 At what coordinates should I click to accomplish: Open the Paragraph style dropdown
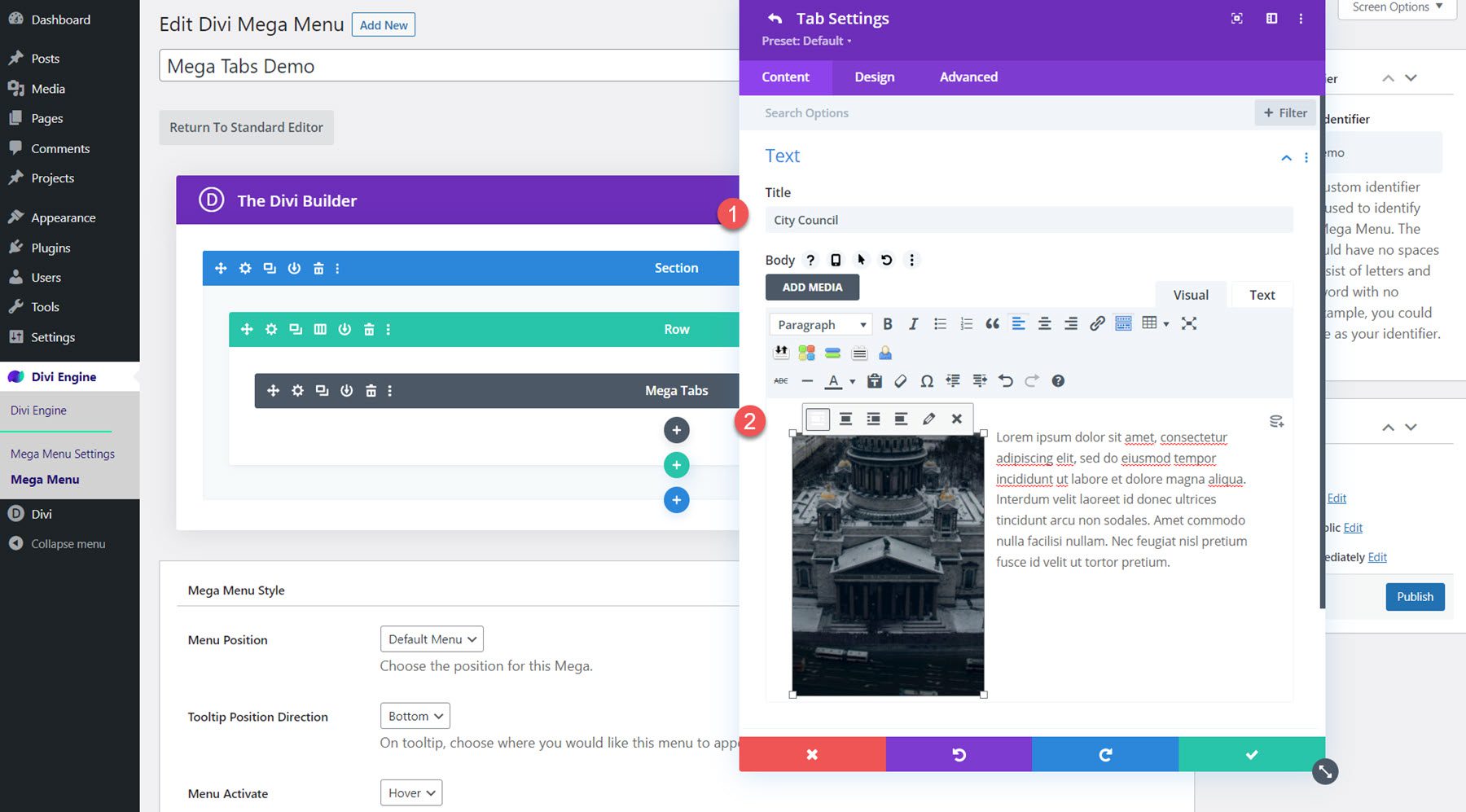pos(820,323)
